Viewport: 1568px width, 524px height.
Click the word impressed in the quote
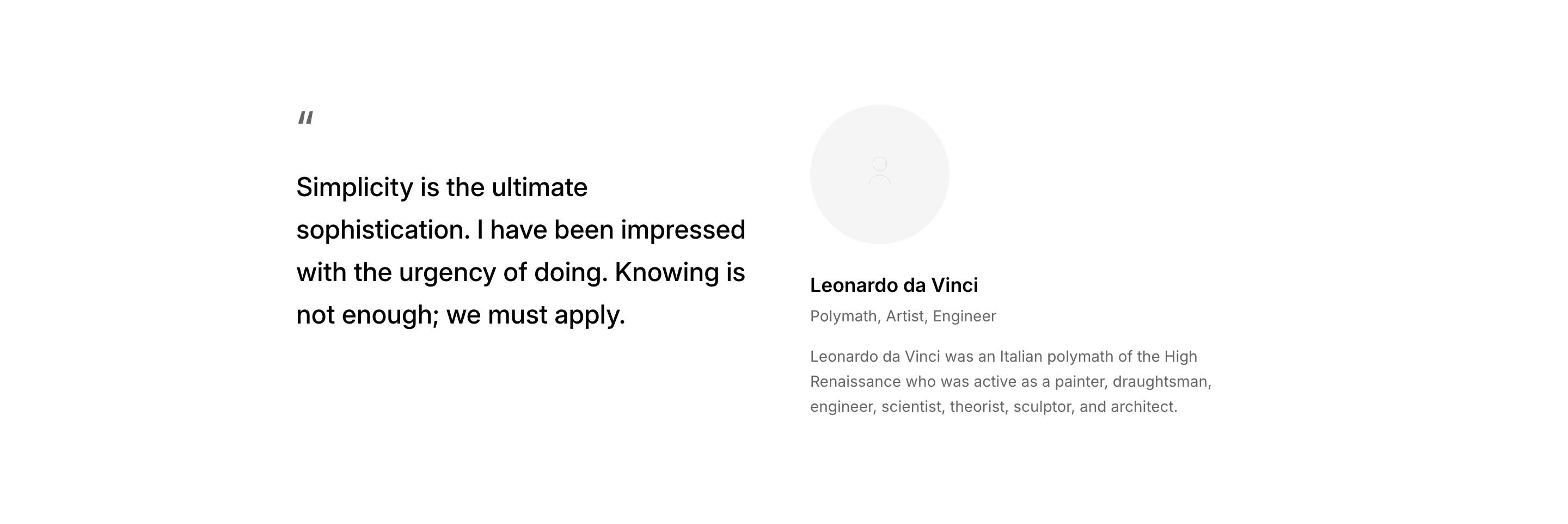(682, 230)
